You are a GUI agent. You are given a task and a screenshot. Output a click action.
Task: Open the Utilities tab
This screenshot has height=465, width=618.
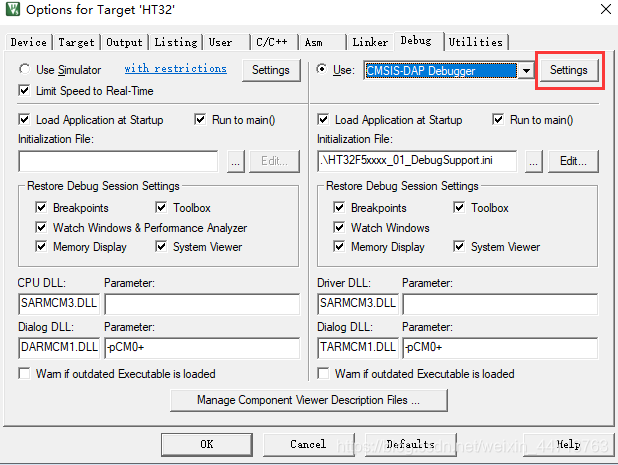pos(476,42)
